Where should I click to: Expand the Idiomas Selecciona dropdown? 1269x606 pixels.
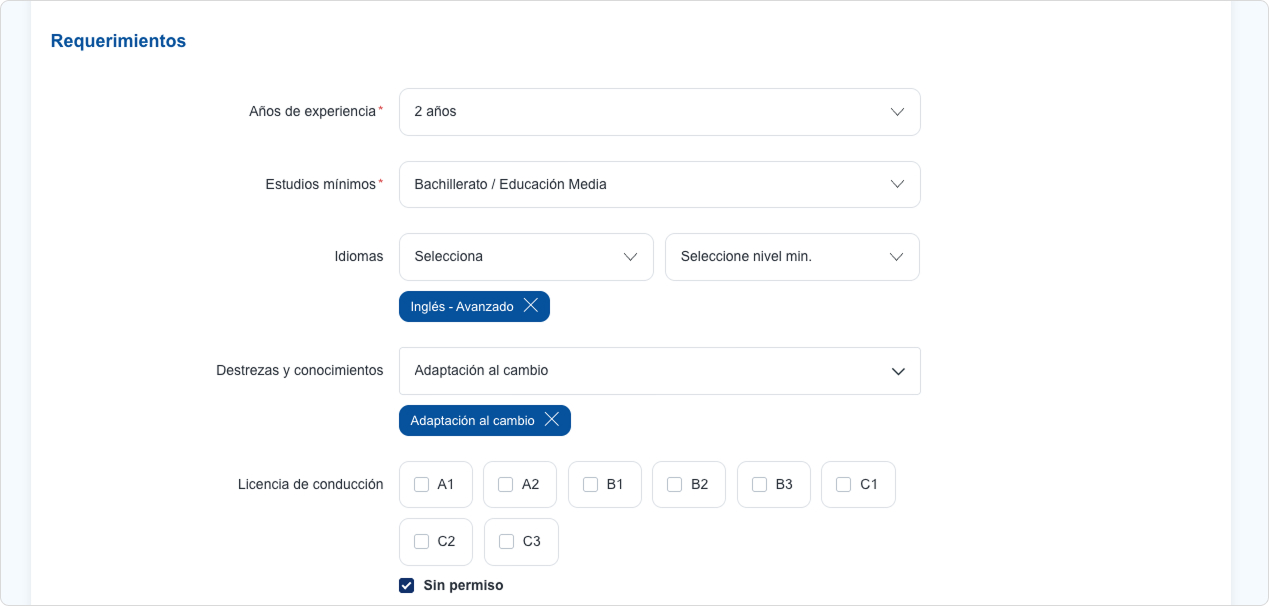coord(525,257)
